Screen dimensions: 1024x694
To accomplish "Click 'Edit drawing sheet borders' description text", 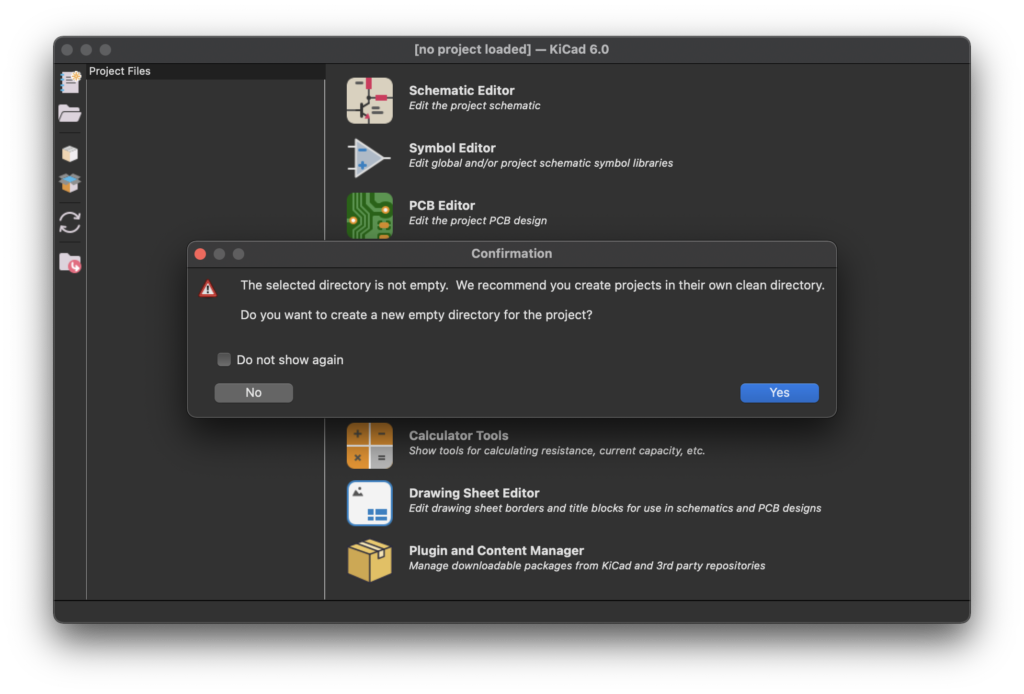I will coord(615,508).
